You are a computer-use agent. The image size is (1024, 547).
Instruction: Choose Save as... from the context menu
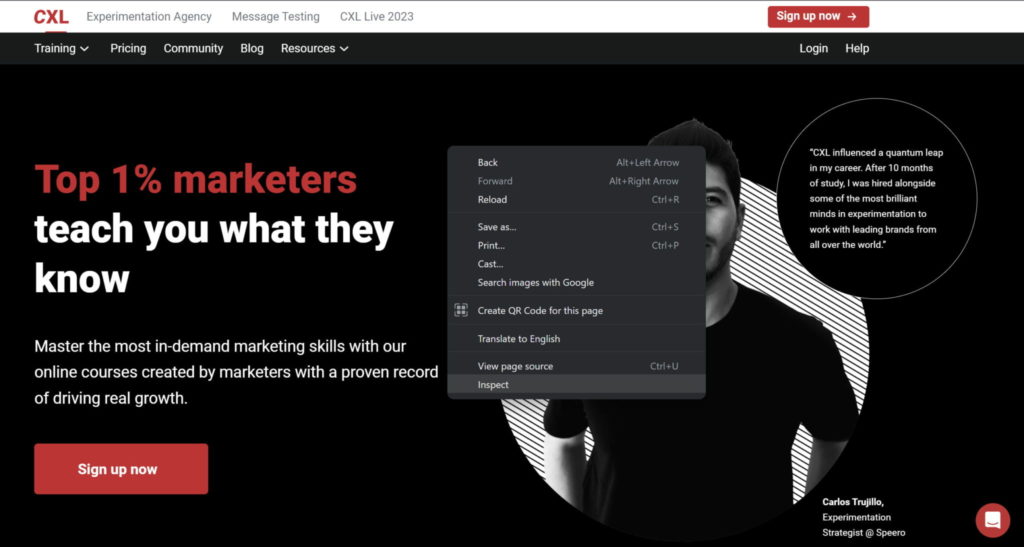[576, 227]
